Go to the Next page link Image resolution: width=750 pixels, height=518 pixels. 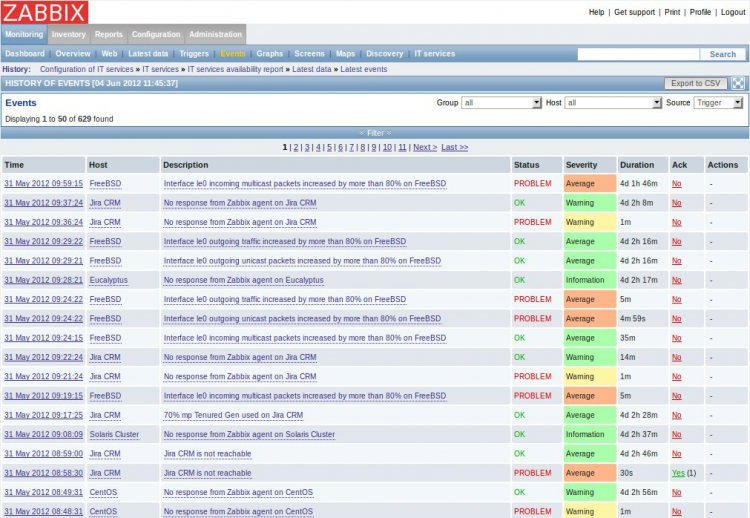[424, 147]
